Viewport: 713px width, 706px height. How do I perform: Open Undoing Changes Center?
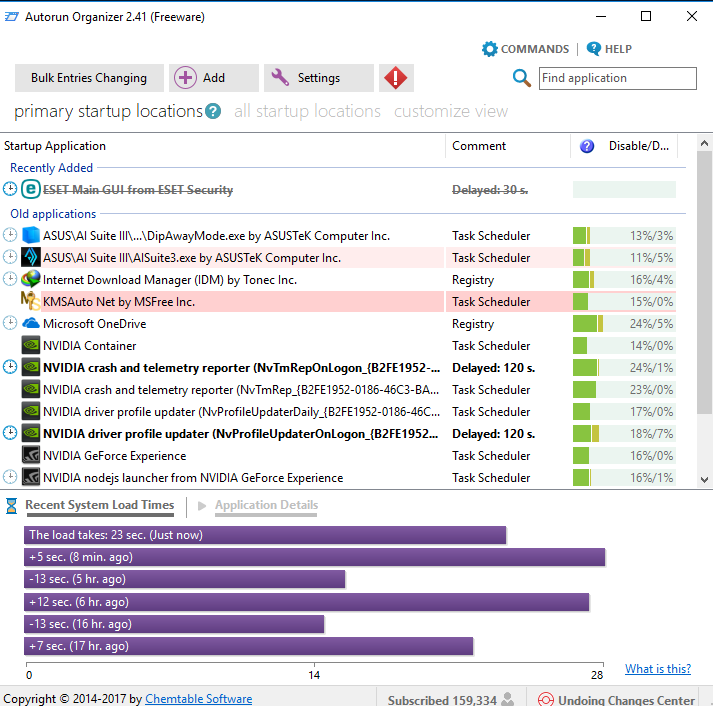coord(617,700)
